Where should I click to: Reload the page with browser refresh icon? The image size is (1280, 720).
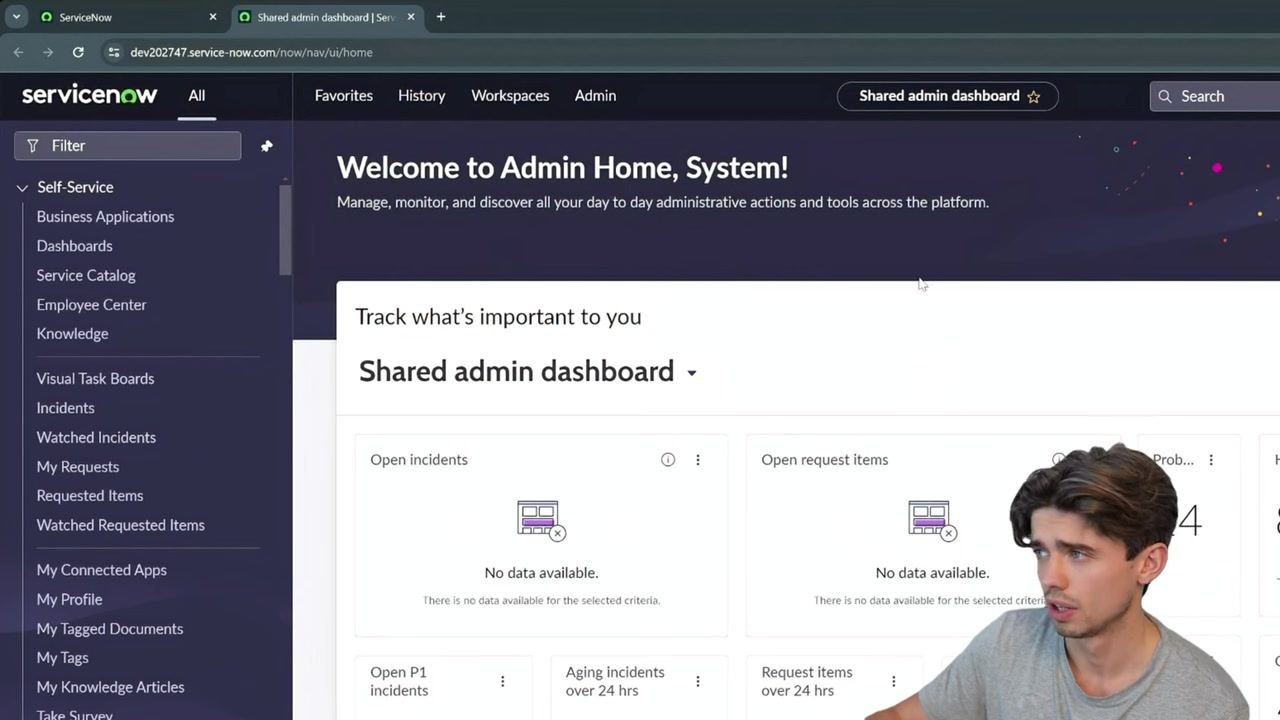coord(78,52)
